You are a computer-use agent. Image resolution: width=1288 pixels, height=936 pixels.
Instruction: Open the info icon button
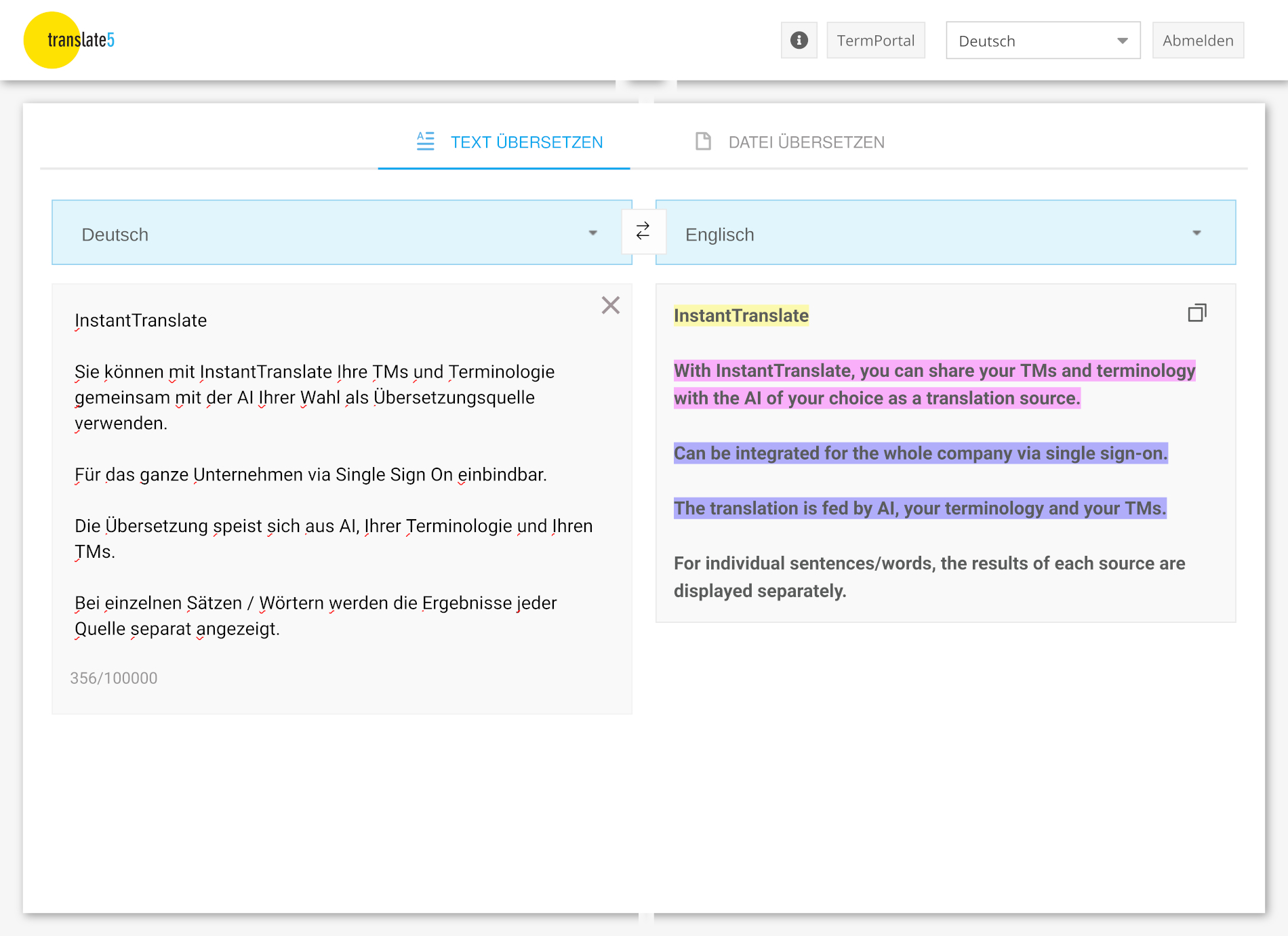(x=799, y=40)
